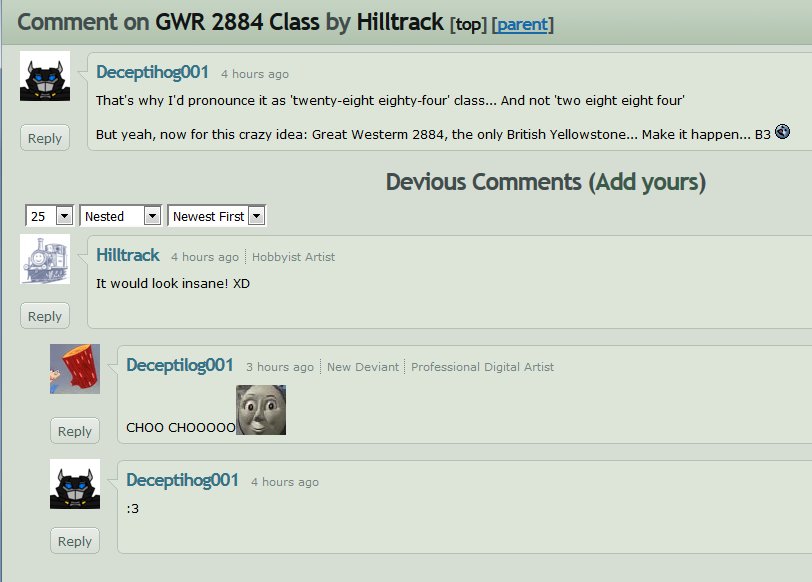812x582 pixels.
Task: Click '4 hours ago' timestamp by Hilltrack
Action: point(205,257)
